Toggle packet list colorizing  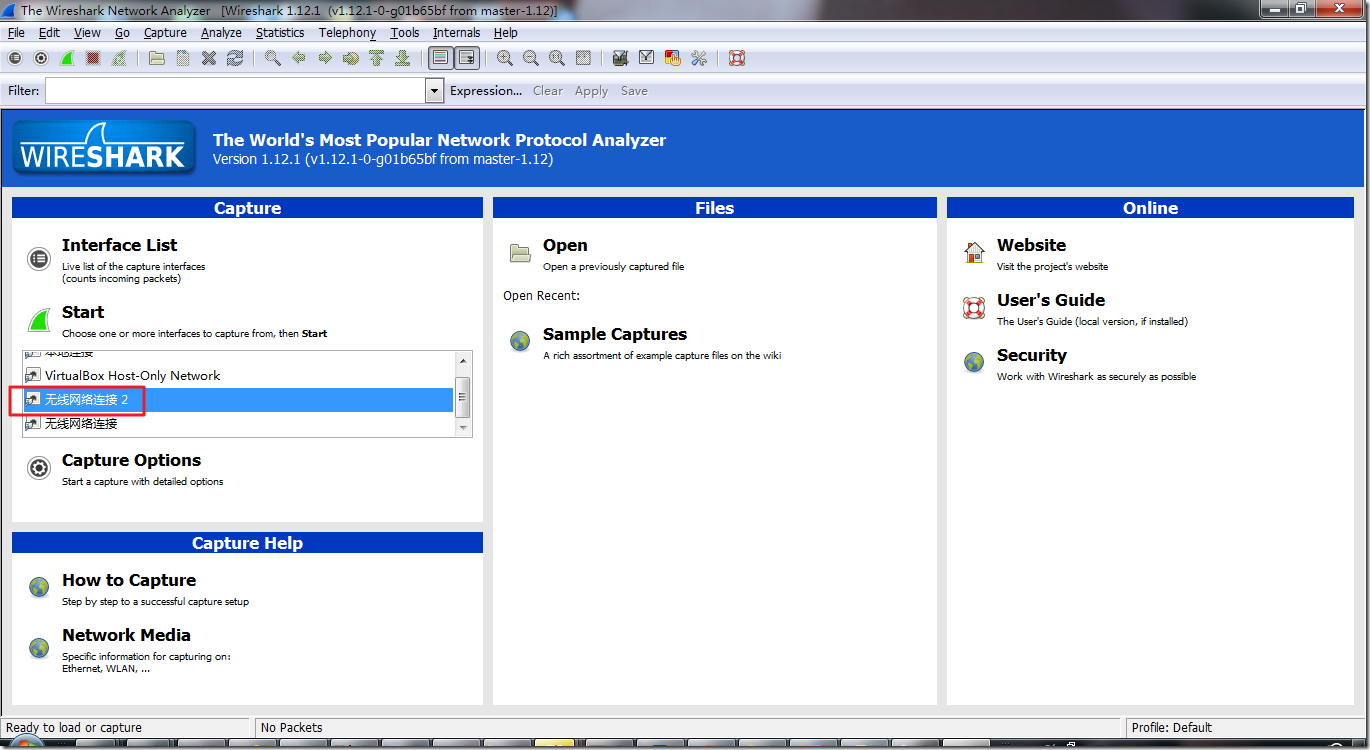(440, 58)
